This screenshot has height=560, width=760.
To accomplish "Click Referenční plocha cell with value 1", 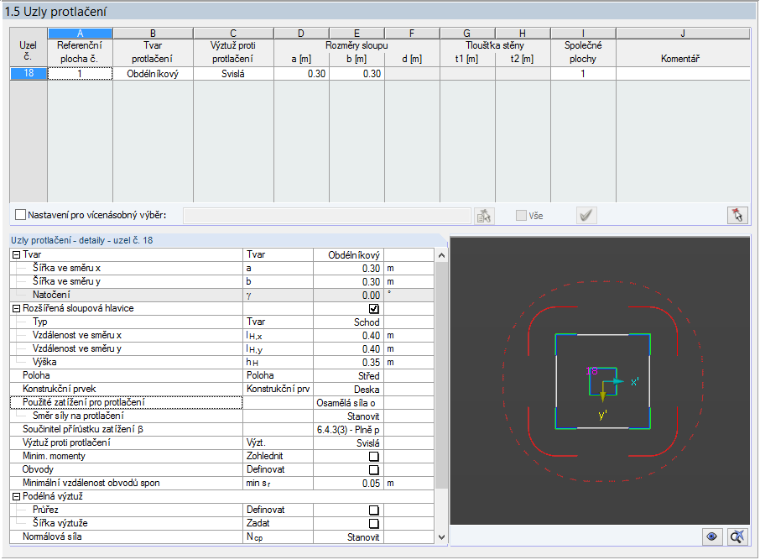I will click(80, 74).
